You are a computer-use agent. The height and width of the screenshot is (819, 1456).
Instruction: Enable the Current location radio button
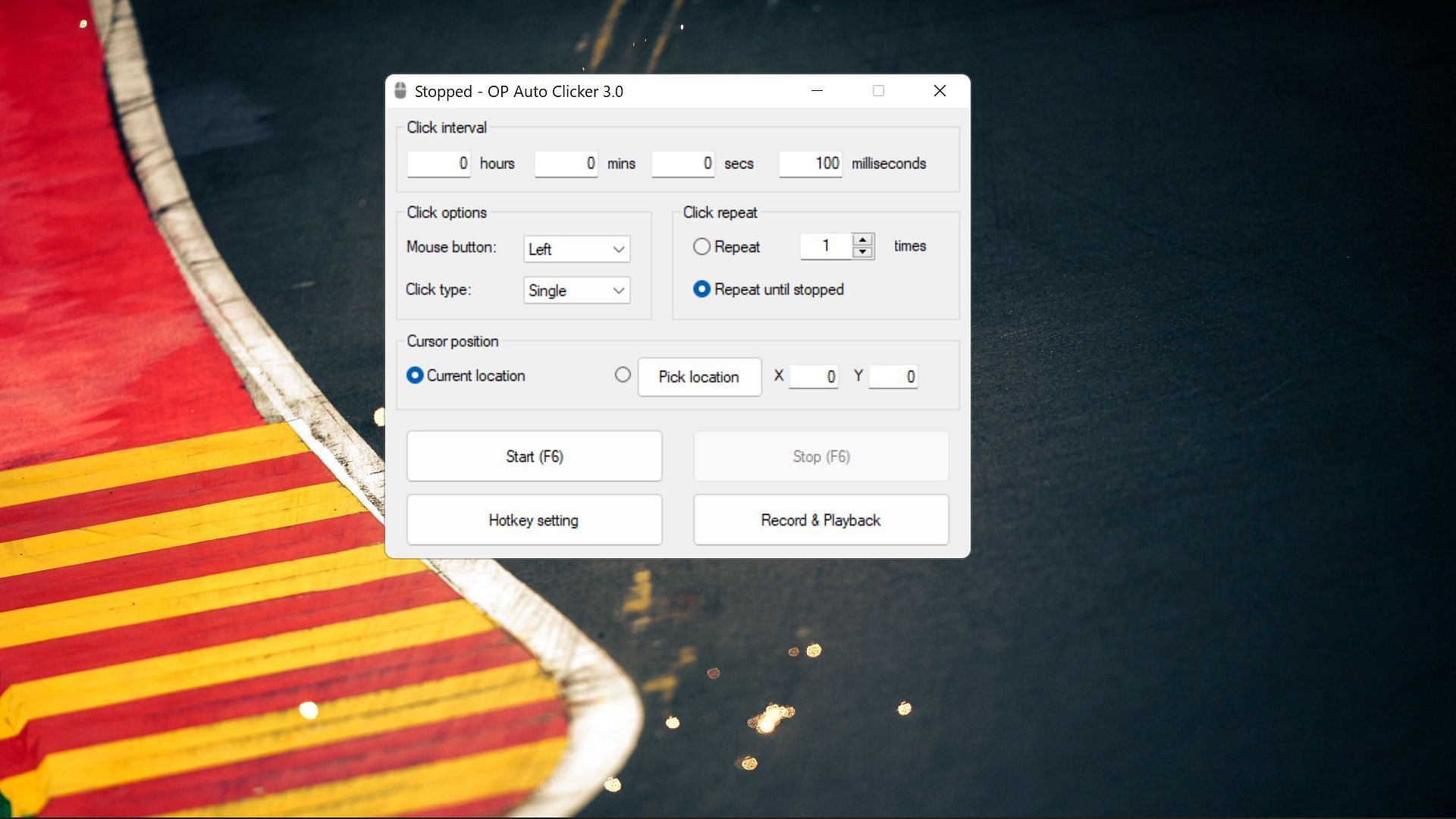click(413, 375)
